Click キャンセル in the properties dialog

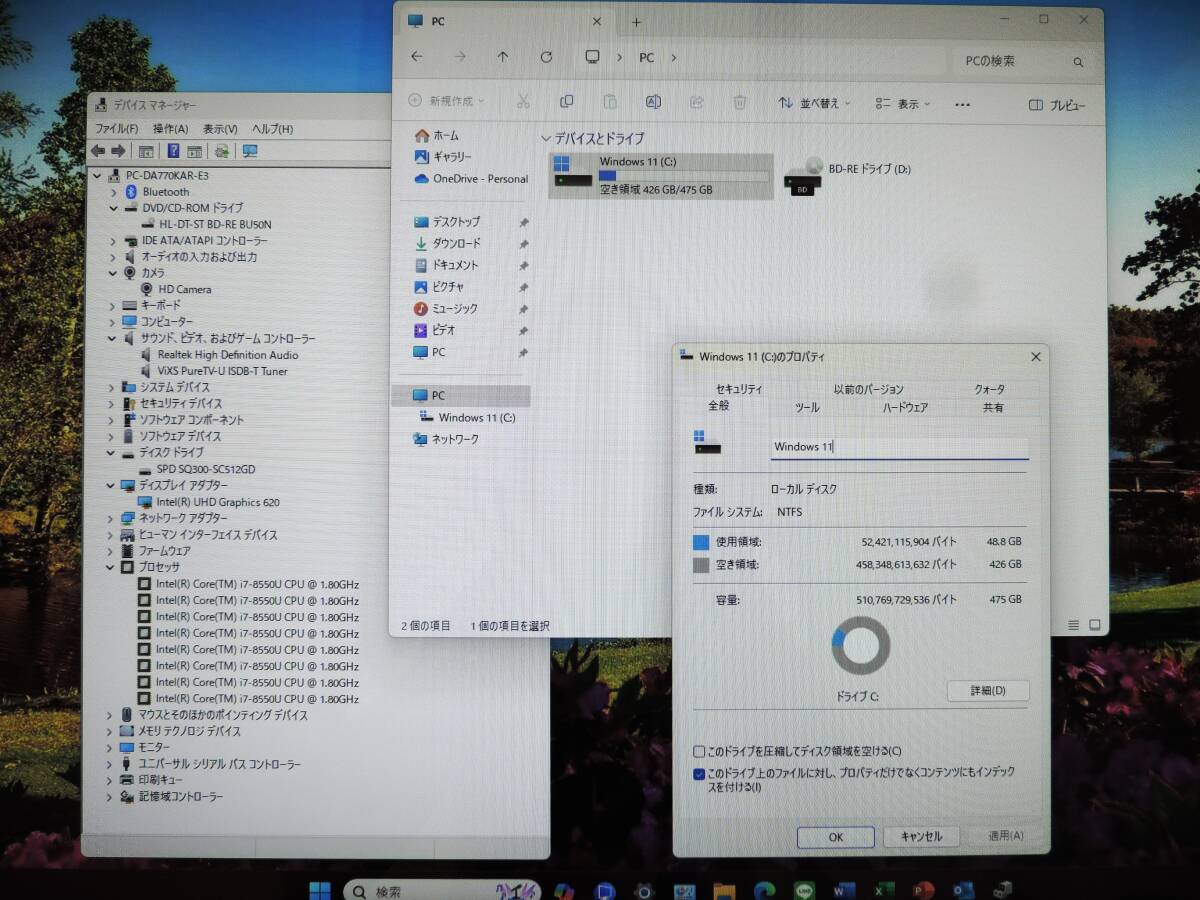pos(921,837)
